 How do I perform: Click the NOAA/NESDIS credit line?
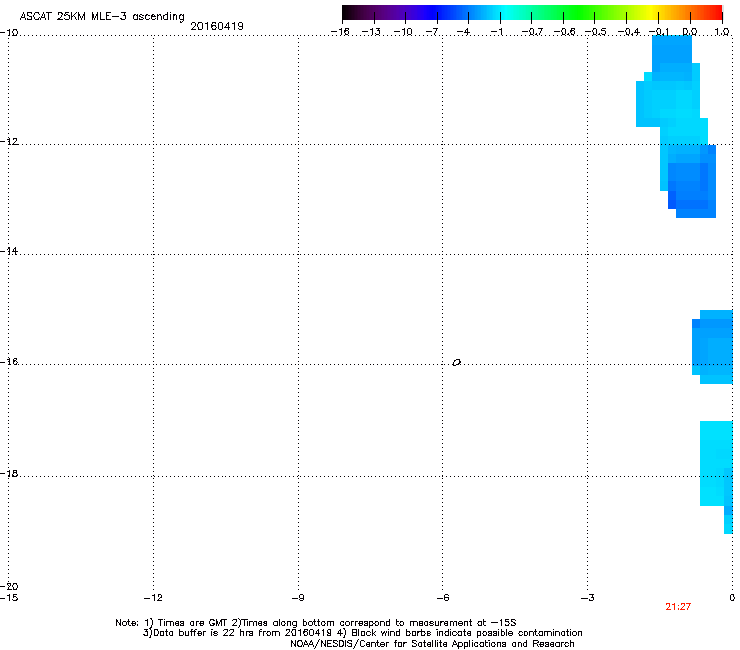click(x=432, y=644)
